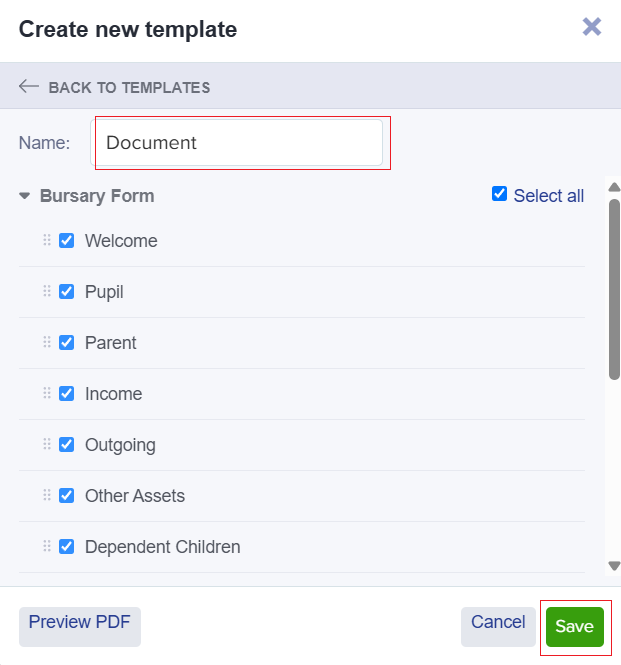Screen dimensions: 621x665
Task: Collapse the Bursary Form section
Action: [x=25, y=196]
